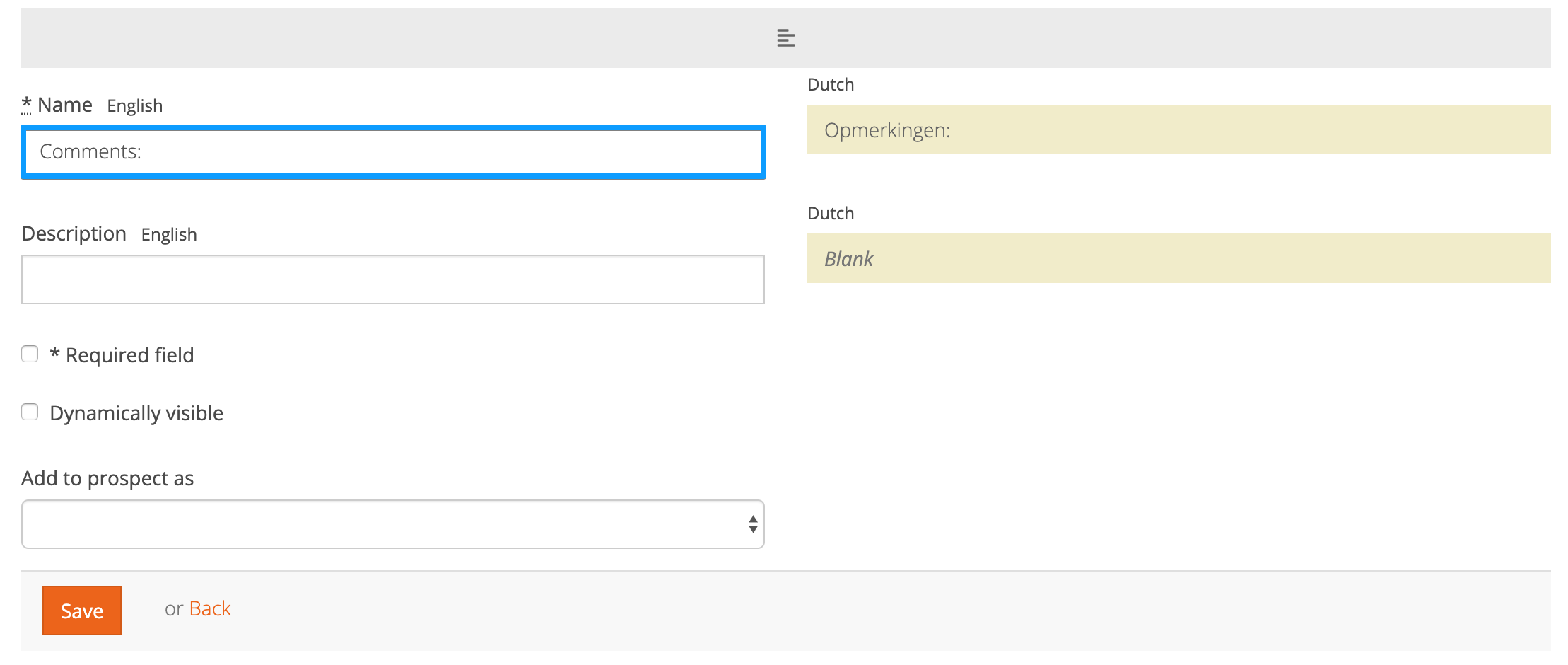1568x665 pixels.
Task: Click the Add to prospect as label
Action: coord(107,478)
